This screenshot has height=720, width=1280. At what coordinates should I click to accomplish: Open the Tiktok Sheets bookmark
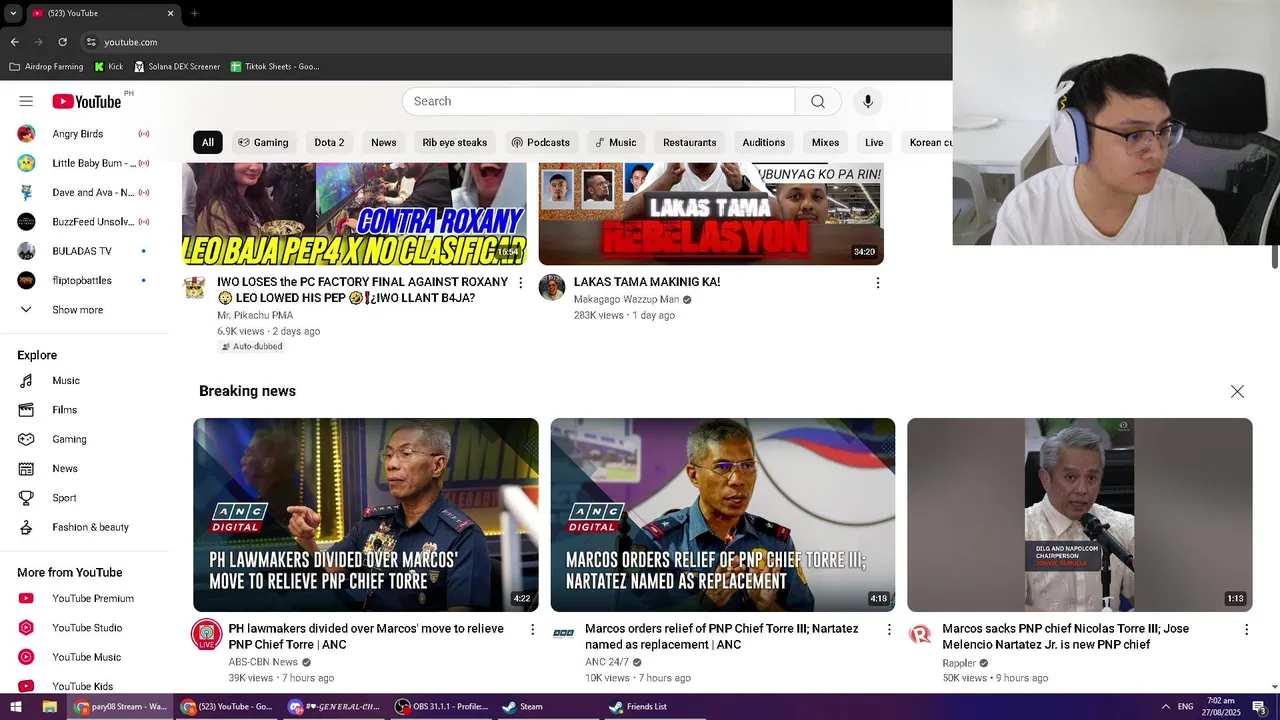coord(275,67)
